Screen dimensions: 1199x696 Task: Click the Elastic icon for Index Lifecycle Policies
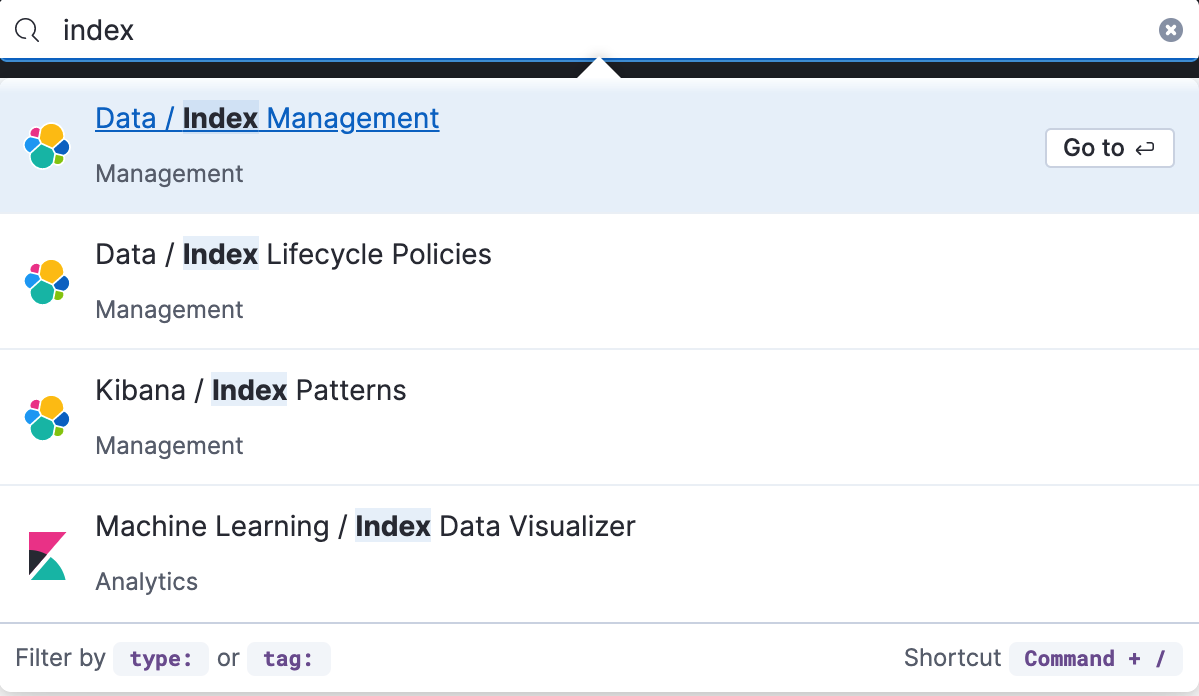46,282
